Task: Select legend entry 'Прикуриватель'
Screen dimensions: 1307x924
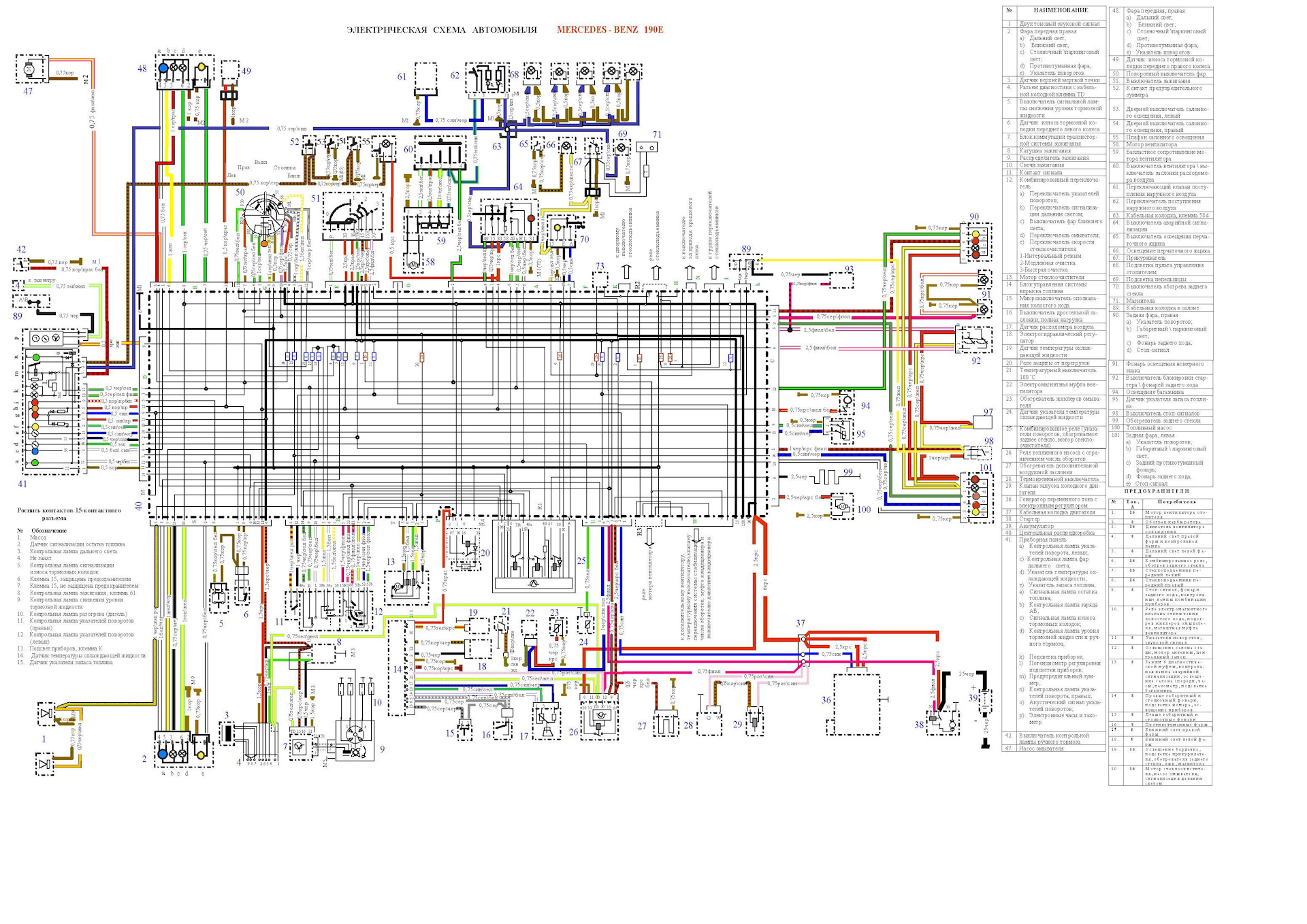Action: point(1146,259)
